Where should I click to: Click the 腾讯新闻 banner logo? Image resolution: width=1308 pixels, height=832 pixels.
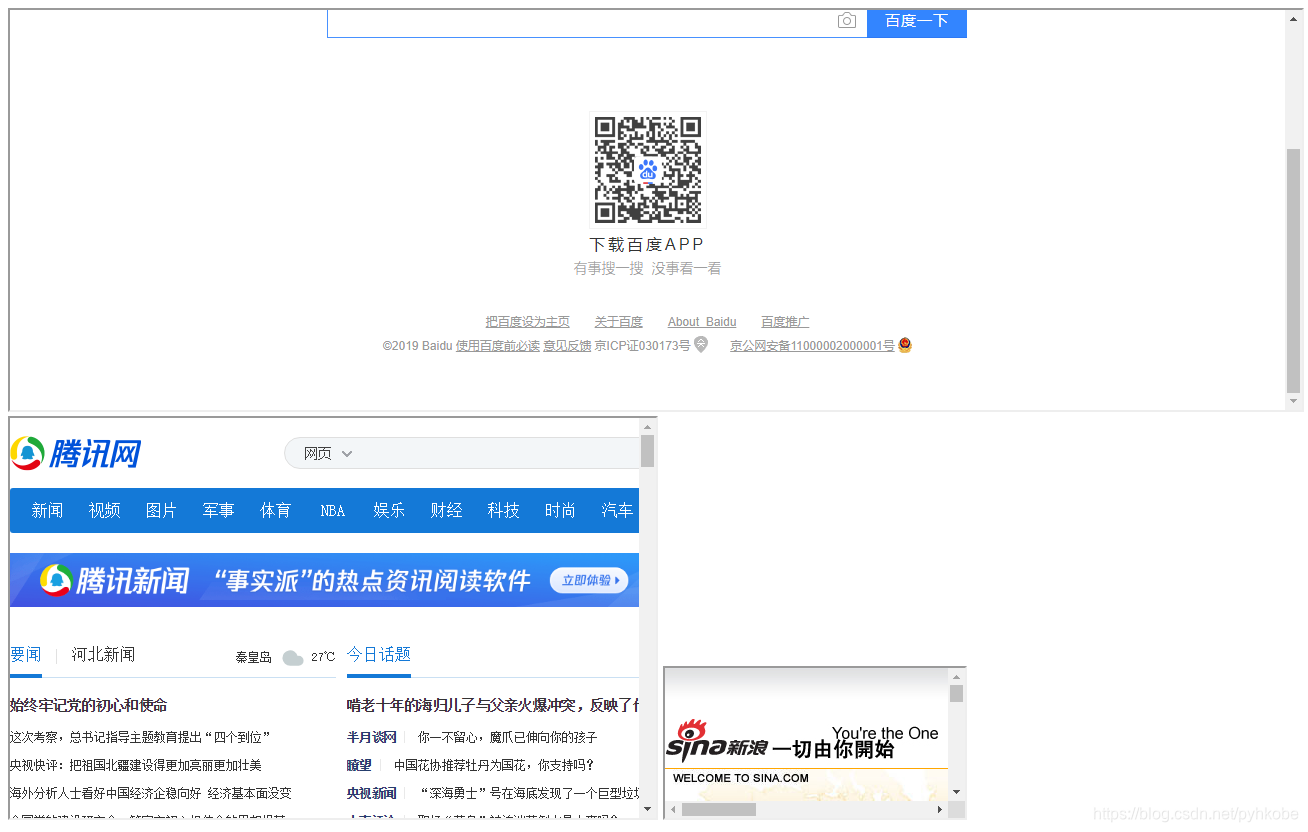coord(115,580)
